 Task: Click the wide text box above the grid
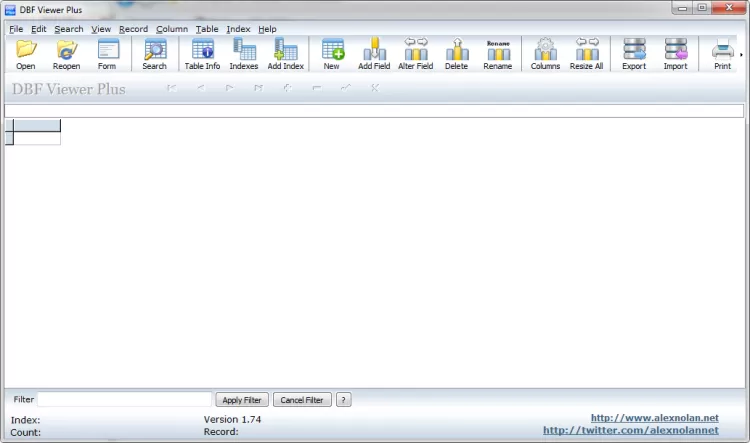(x=374, y=111)
